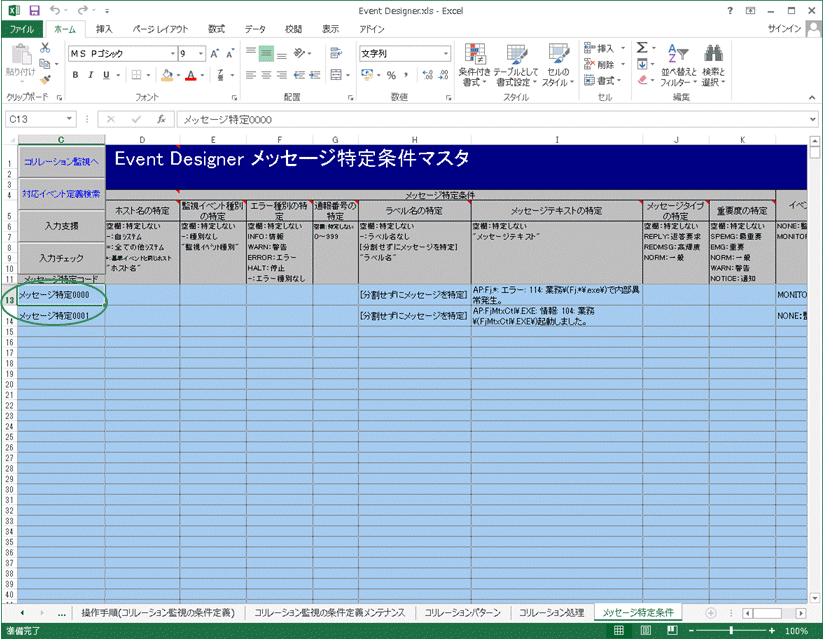Toggle top vertical alignment

(x=251, y=53)
